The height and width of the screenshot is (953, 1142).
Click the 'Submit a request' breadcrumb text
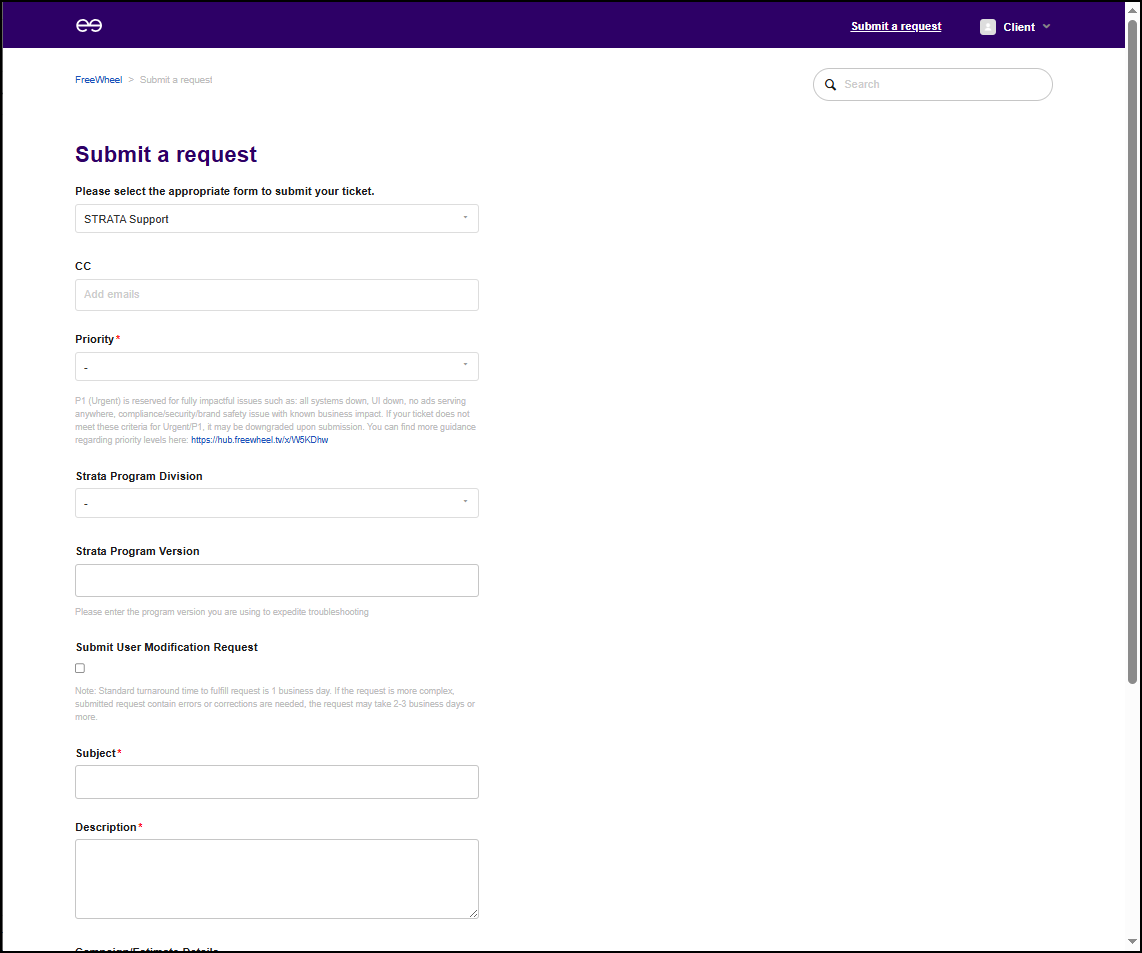coord(176,79)
